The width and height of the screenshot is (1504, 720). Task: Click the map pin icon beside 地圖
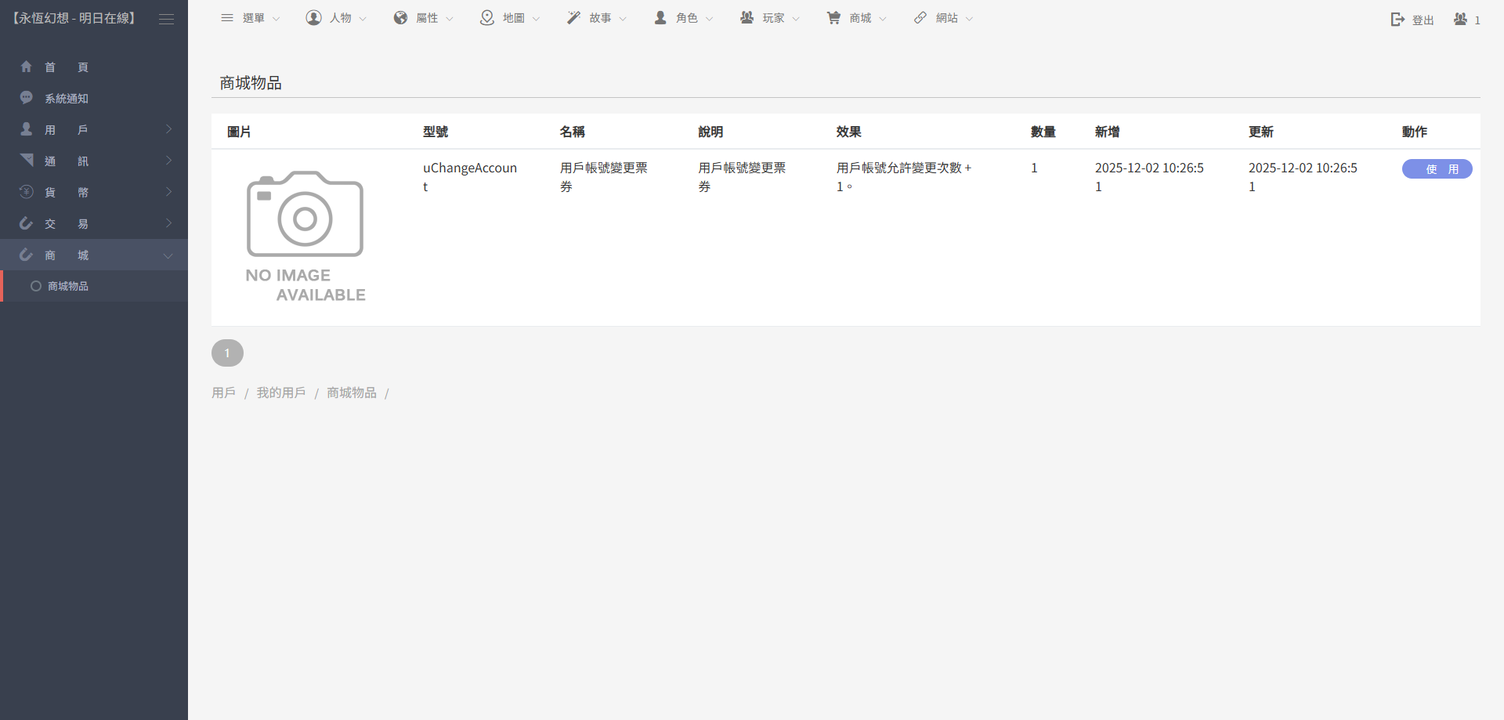point(487,18)
